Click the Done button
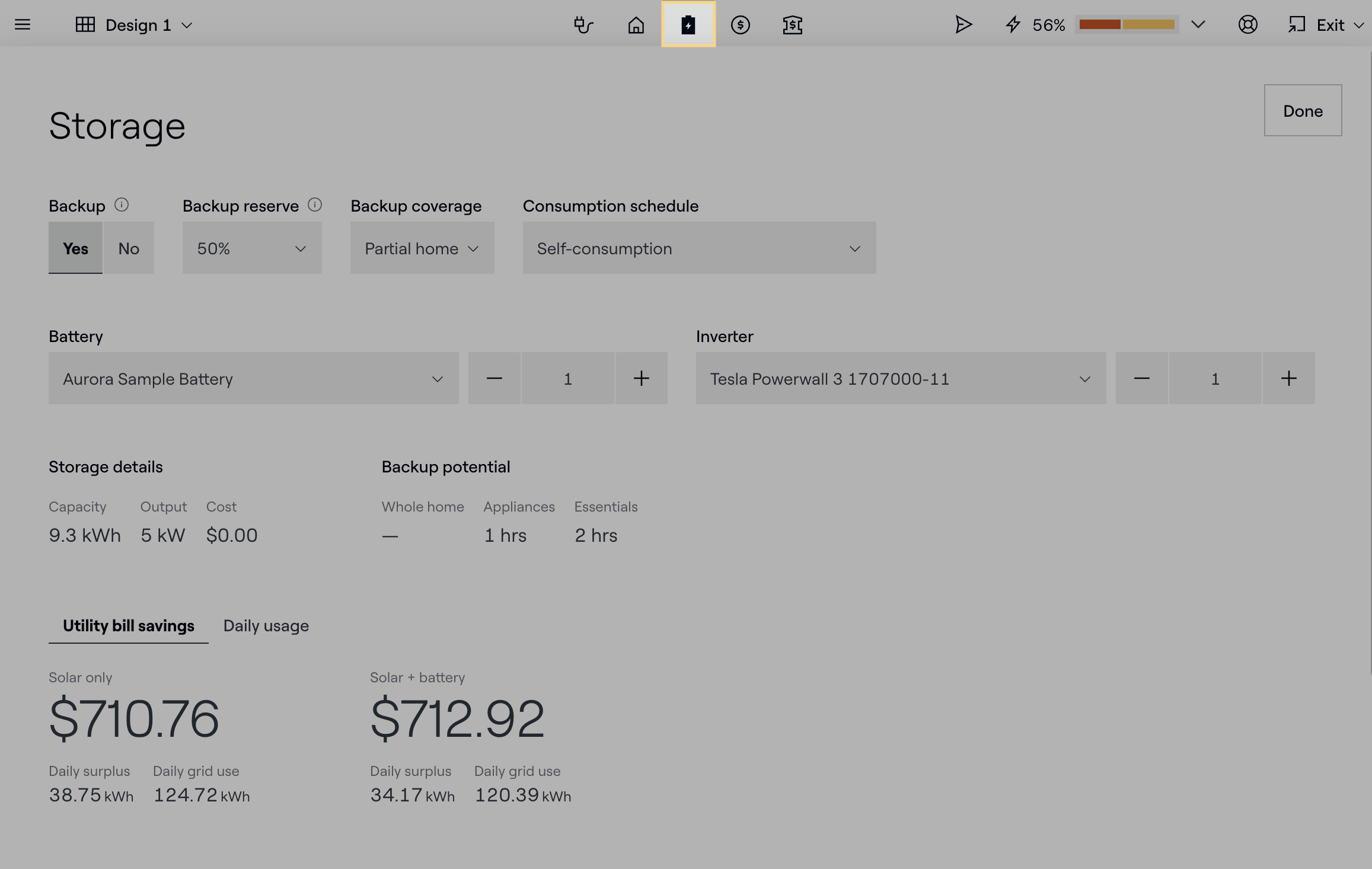 coord(1302,111)
